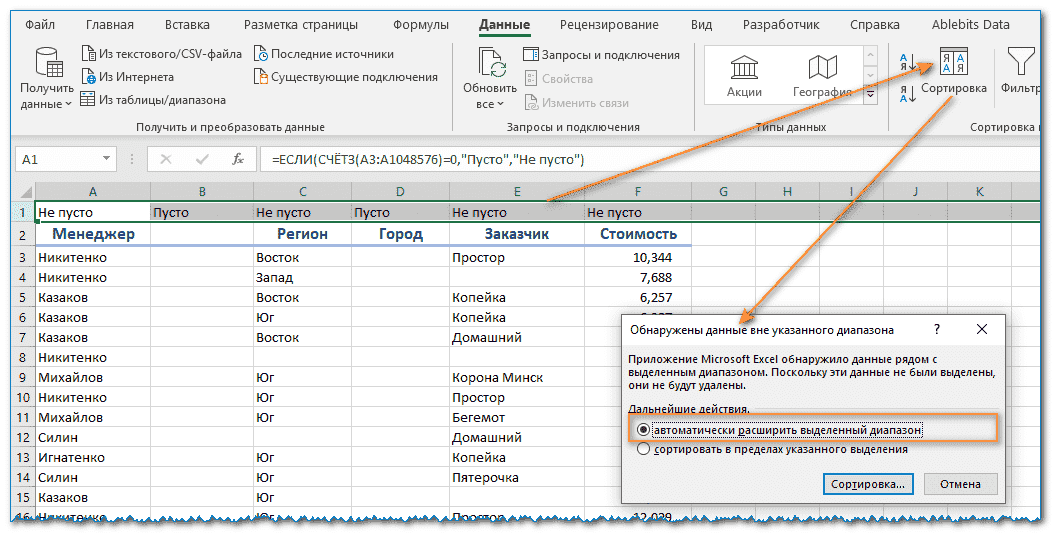The width and height of the screenshot is (1052, 539).
Task: Select the Акции data type
Action: 744,75
